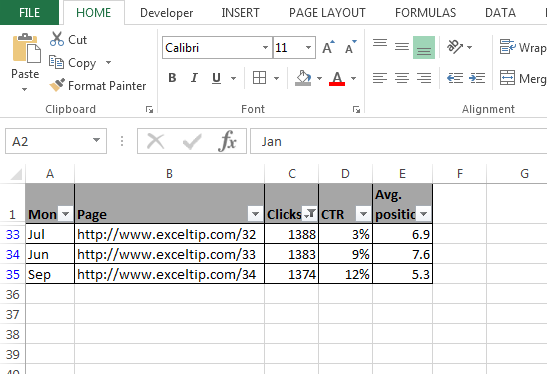Toggle Underline formatting
This screenshot has width=547, height=374.
(x=216, y=78)
